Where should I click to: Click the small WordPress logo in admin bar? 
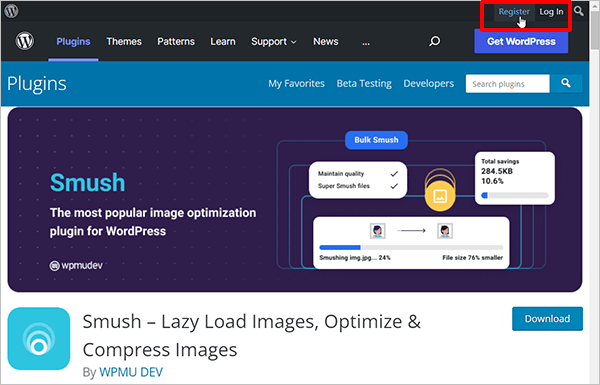click(x=11, y=11)
